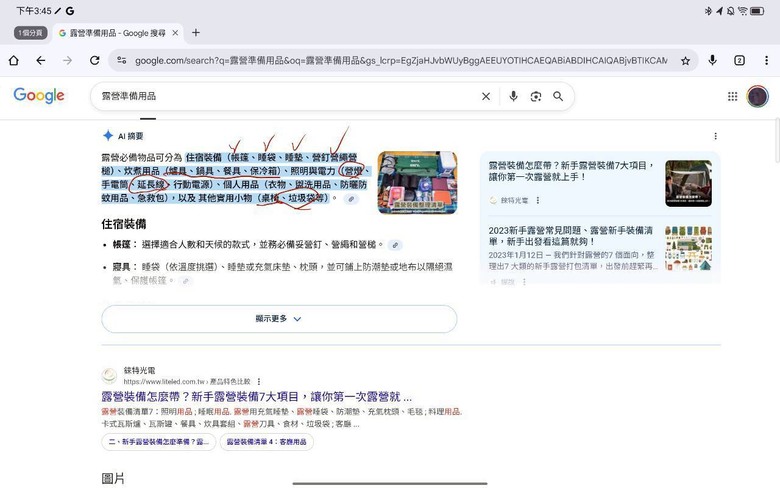Start voice search in Google search box
This screenshot has width=780, height=488.
point(513,96)
